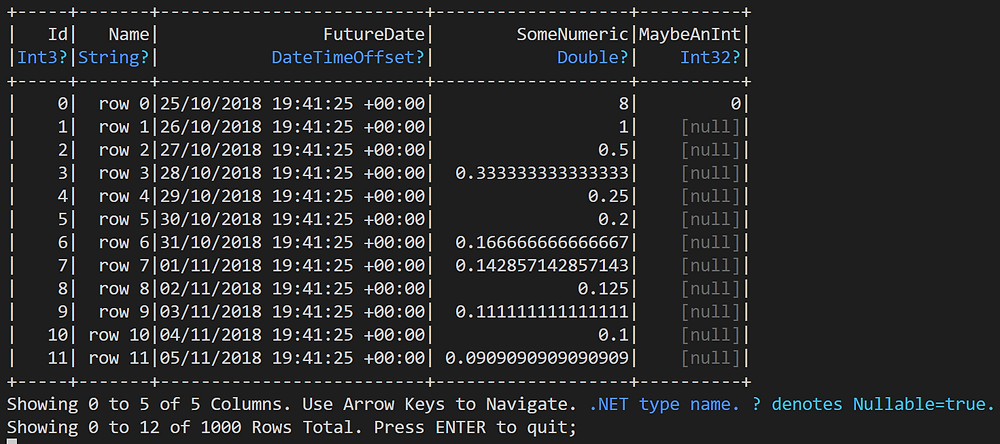Select the MaybeAnInt column header

(690, 34)
